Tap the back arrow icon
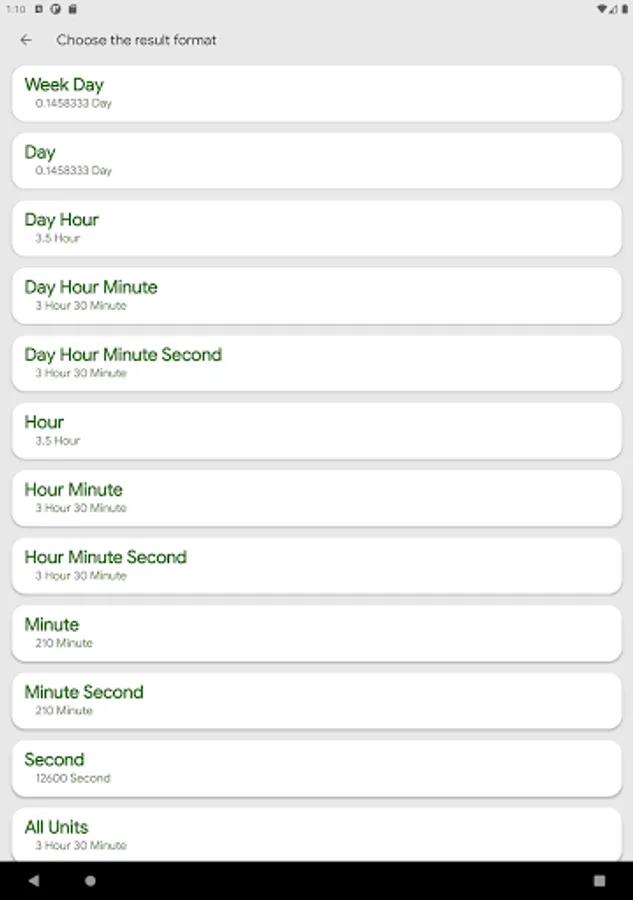 (26, 40)
